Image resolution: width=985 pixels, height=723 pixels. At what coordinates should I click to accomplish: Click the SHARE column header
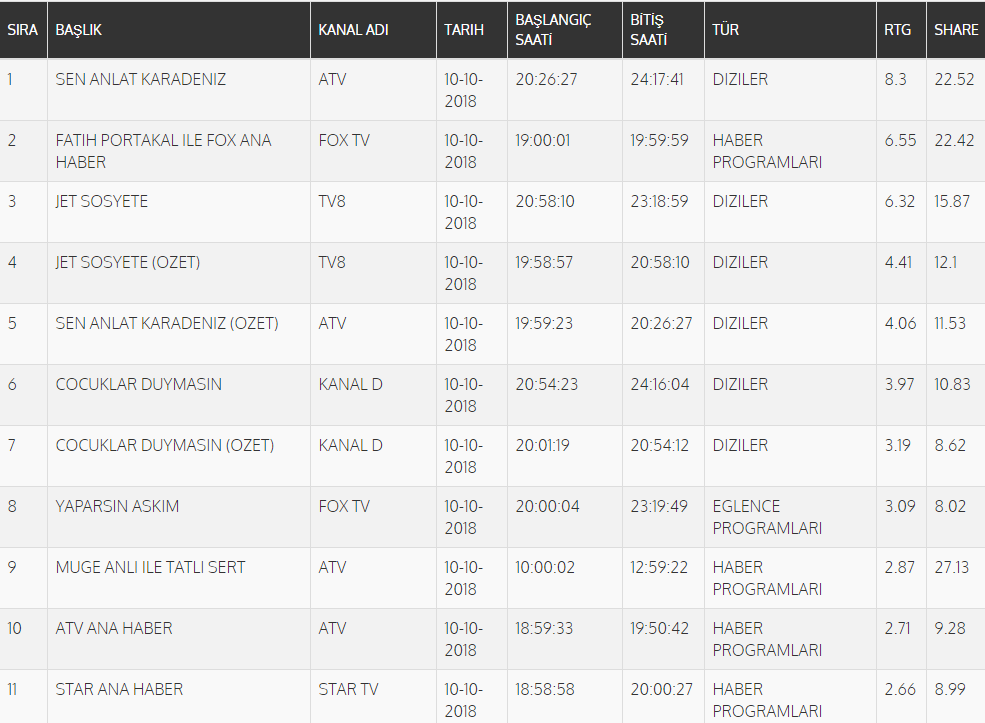(x=956, y=30)
